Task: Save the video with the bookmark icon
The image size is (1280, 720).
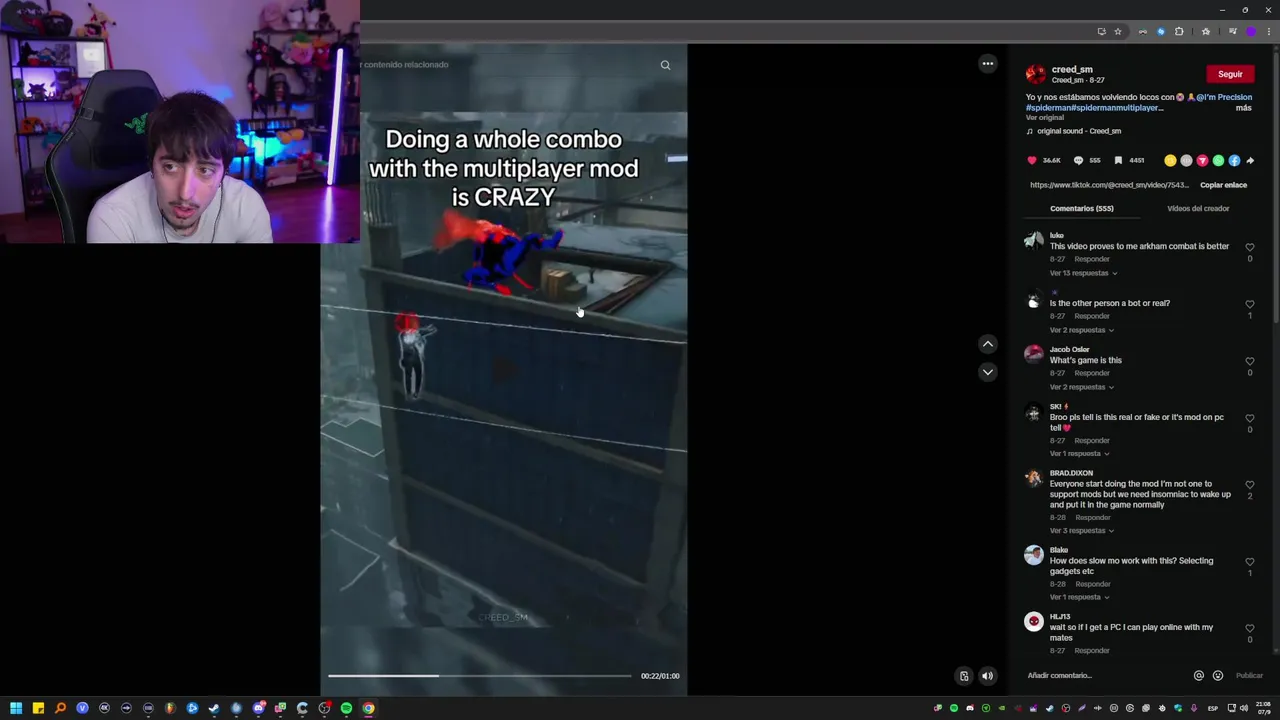Action: (x=1118, y=160)
